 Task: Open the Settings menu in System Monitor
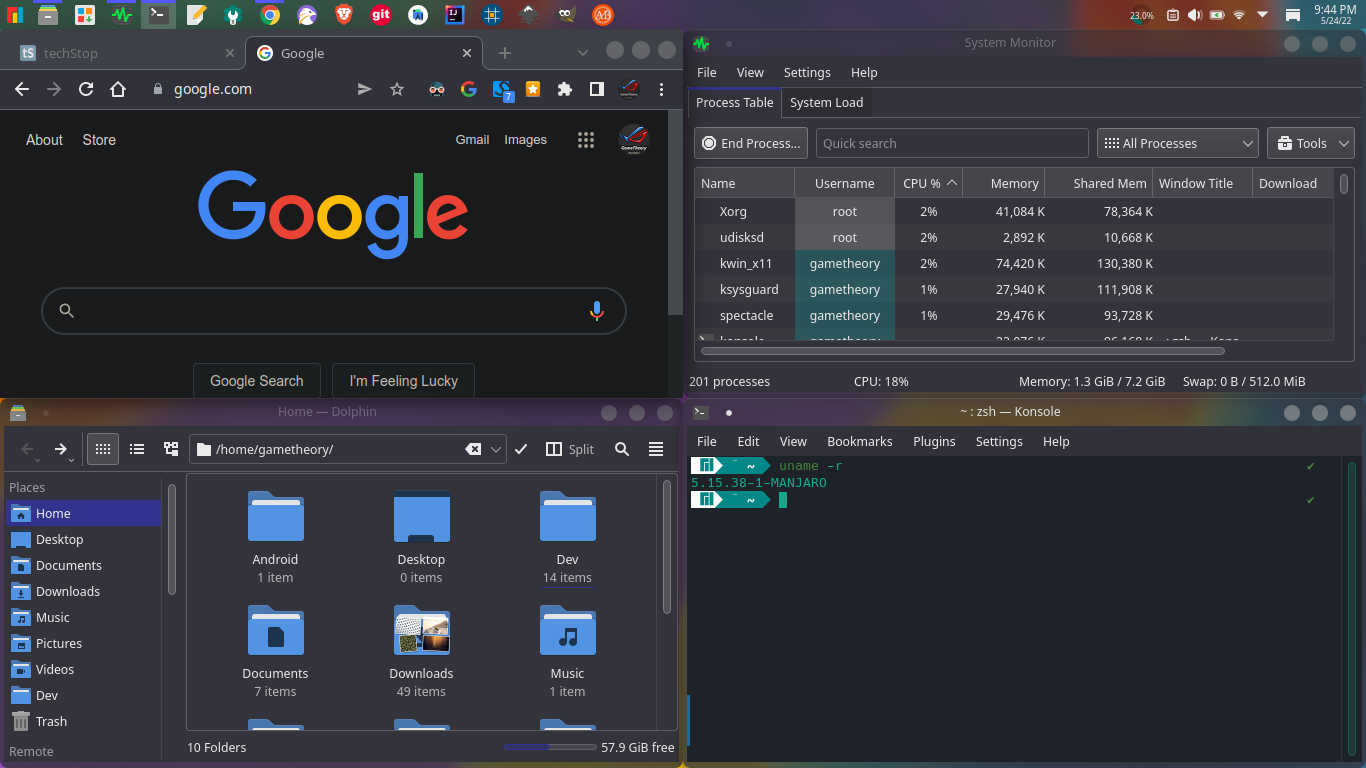tap(807, 72)
